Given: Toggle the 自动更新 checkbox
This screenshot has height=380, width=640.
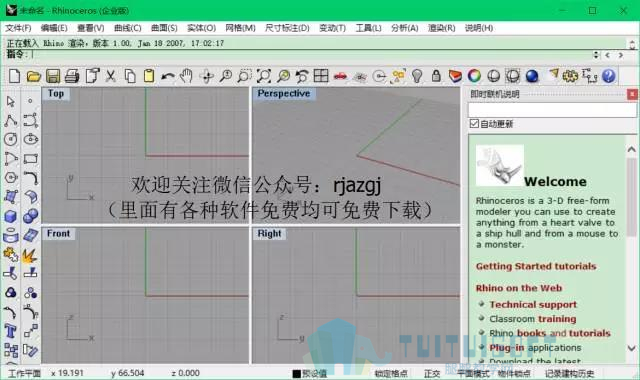Looking at the screenshot, I should pos(474,123).
